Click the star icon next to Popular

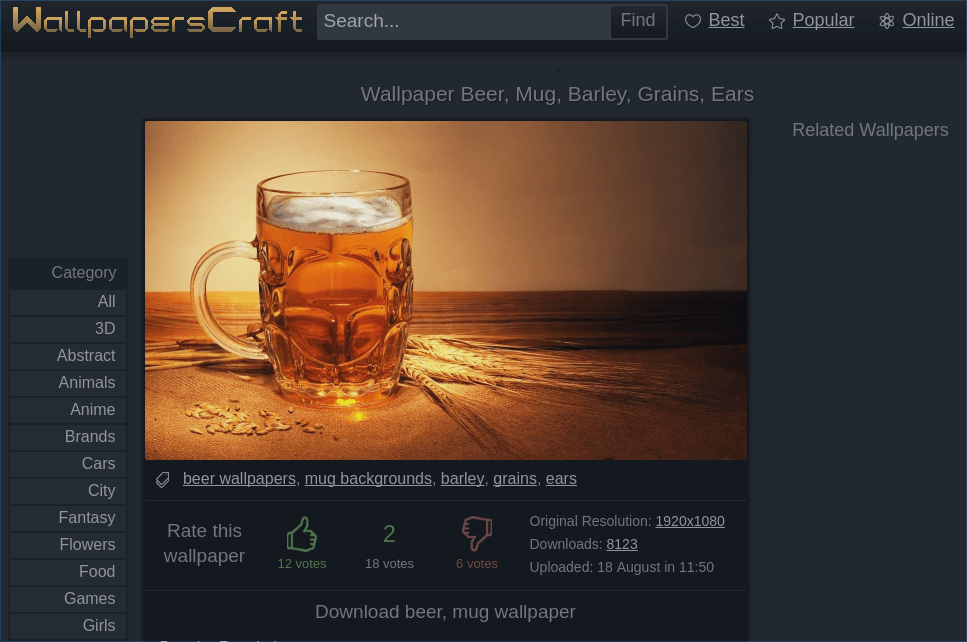777,21
